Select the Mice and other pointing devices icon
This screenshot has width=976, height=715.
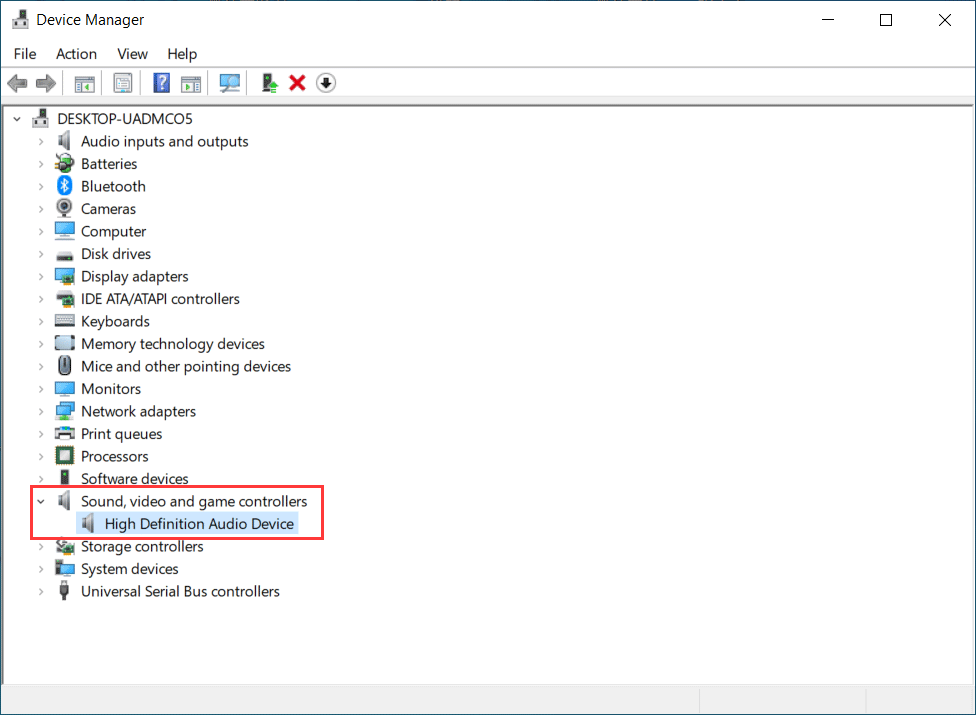pyautogui.click(x=65, y=366)
